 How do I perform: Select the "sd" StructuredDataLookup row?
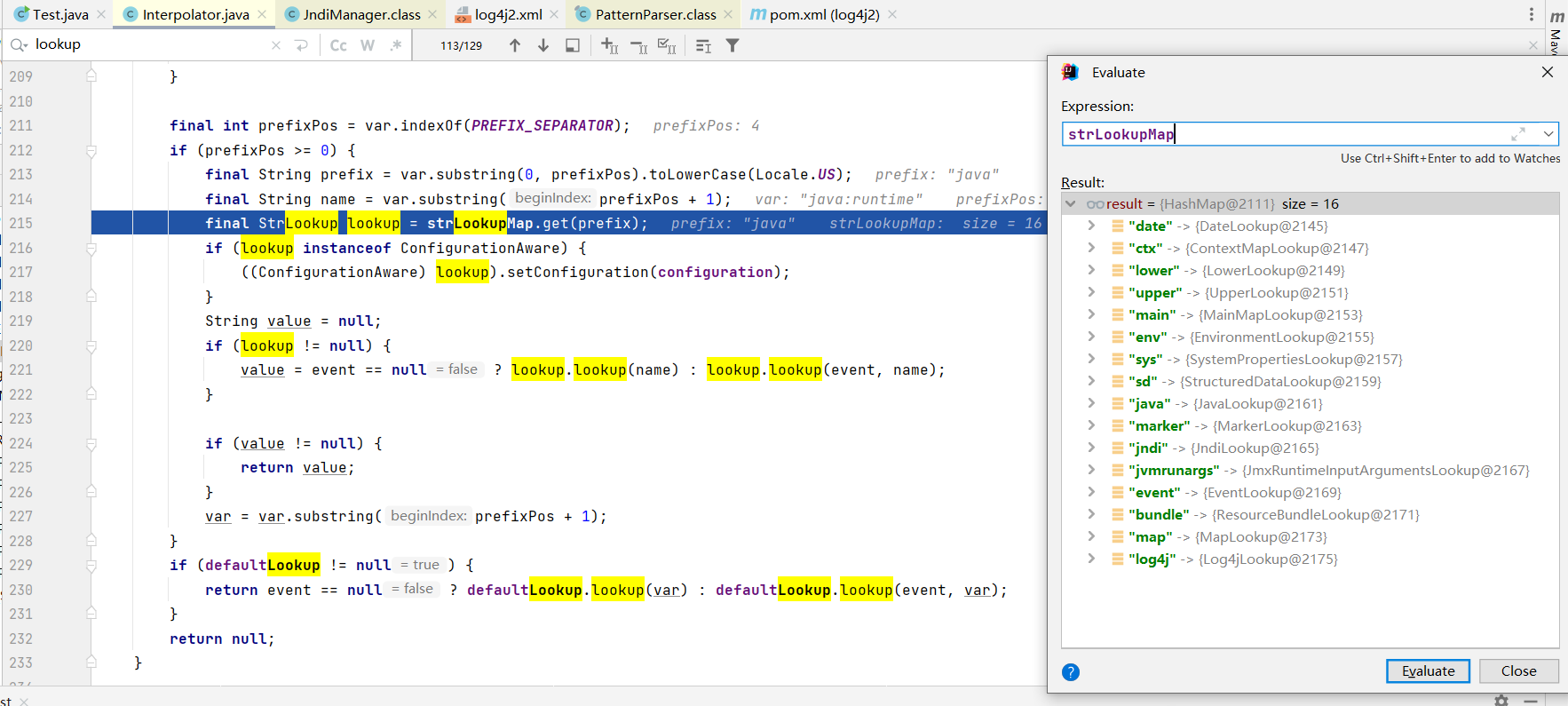tap(1311, 381)
